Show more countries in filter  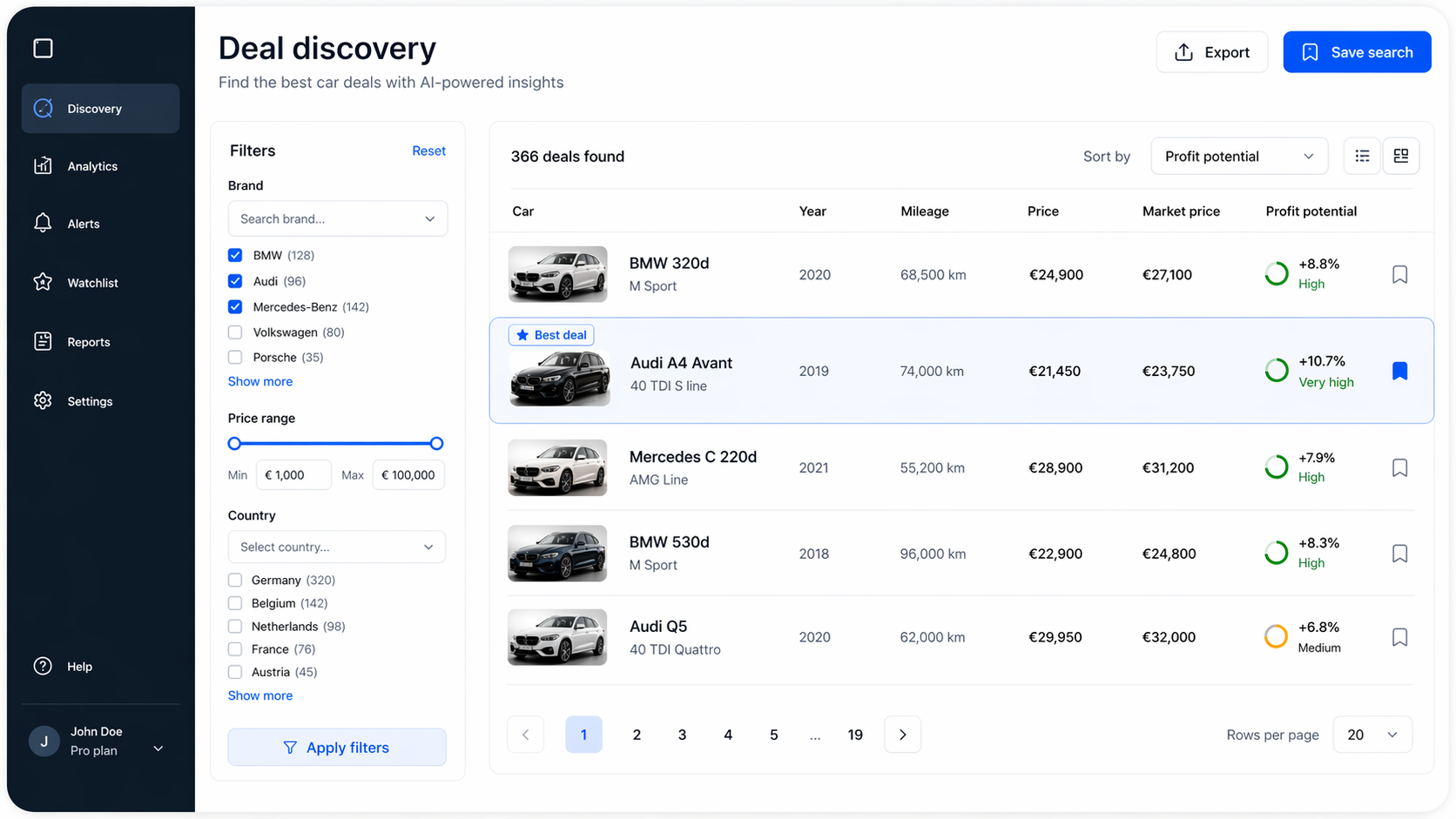click(x=260, y=695)
